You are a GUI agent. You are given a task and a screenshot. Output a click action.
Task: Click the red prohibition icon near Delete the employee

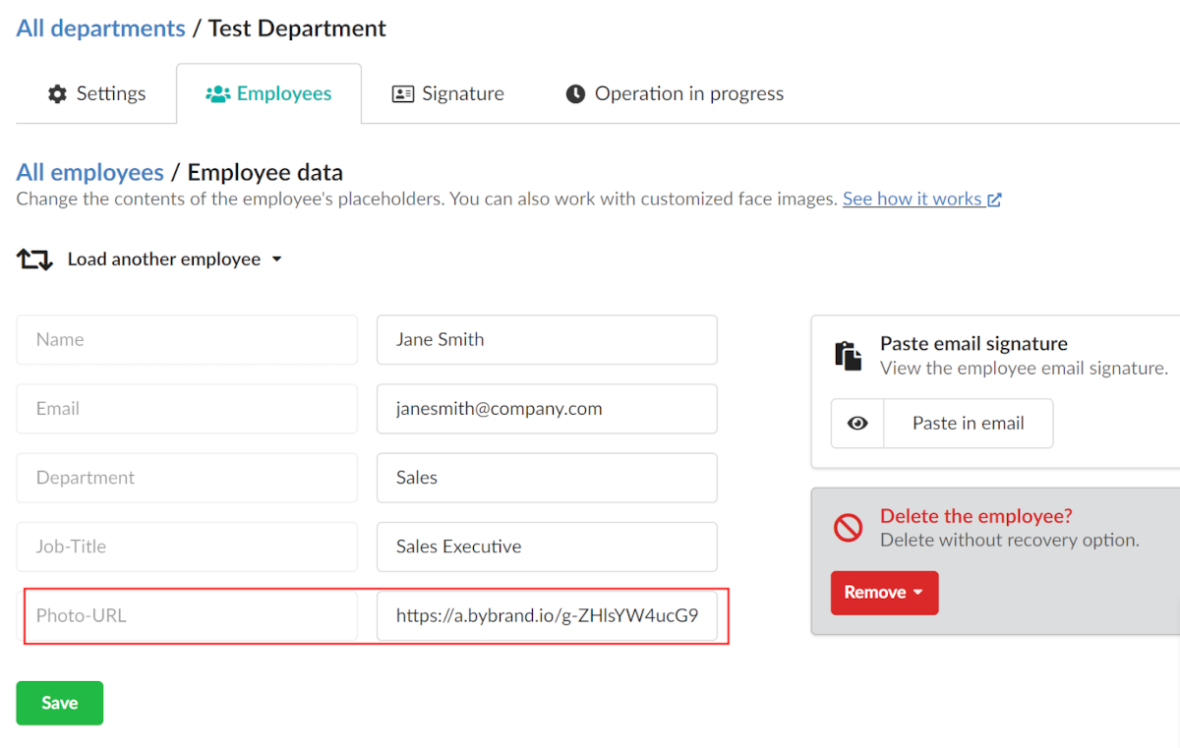coord(848,528)
